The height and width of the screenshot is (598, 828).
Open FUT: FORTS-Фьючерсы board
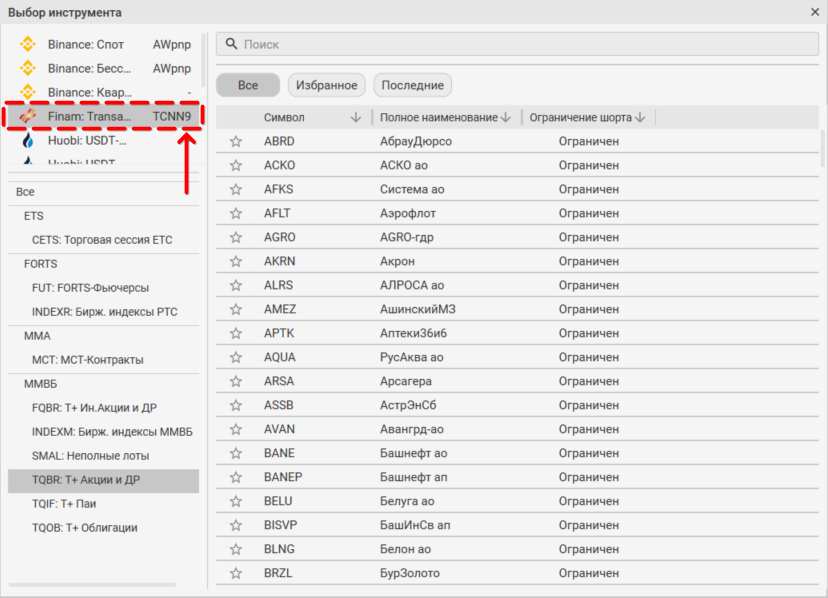pos(90,288)
